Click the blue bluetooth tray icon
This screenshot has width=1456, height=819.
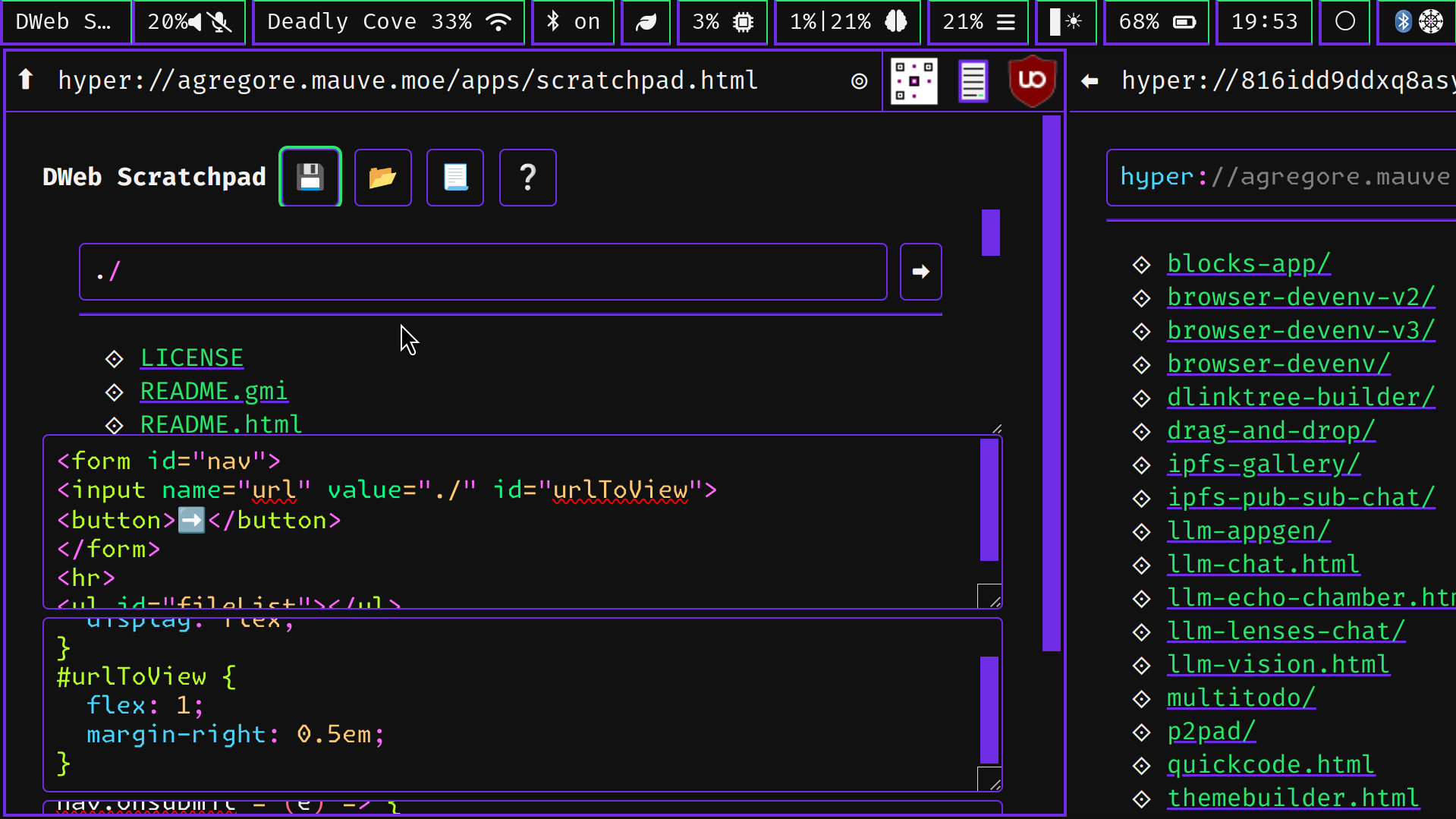tap(1403, 22)
